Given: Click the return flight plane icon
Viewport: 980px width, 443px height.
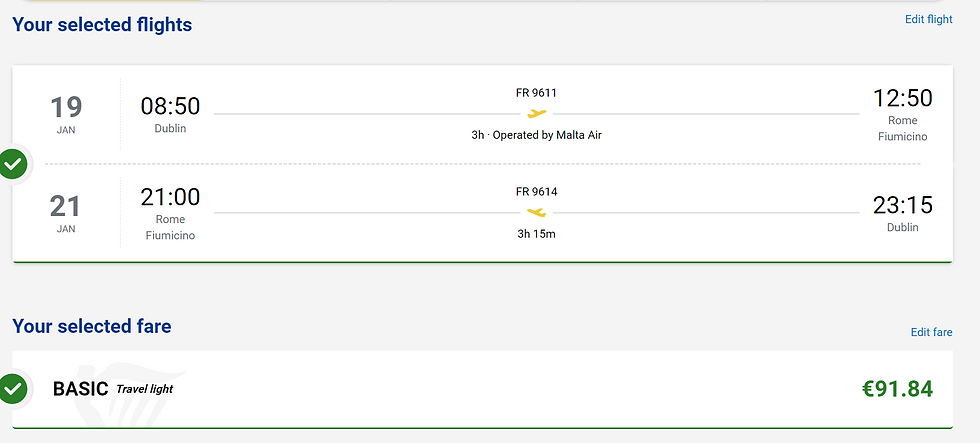Looking at the screenshot, I should tap(536, 212).
